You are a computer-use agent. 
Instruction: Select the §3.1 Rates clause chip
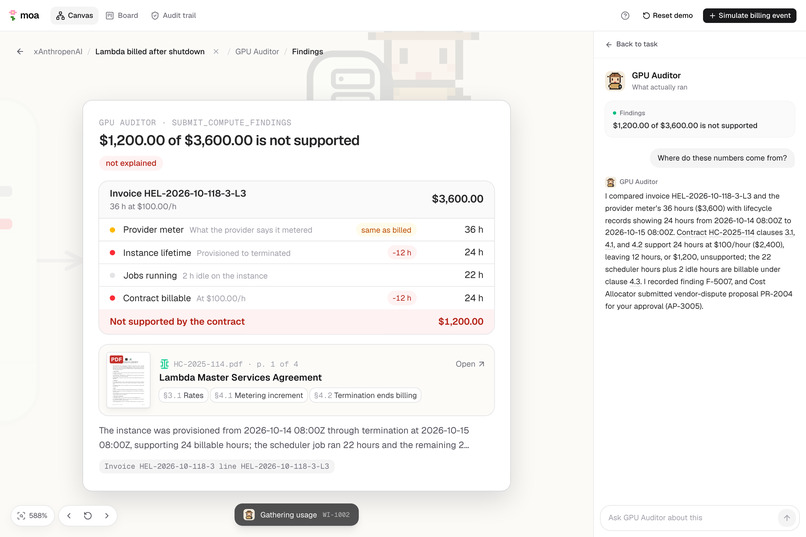point(183,395)
